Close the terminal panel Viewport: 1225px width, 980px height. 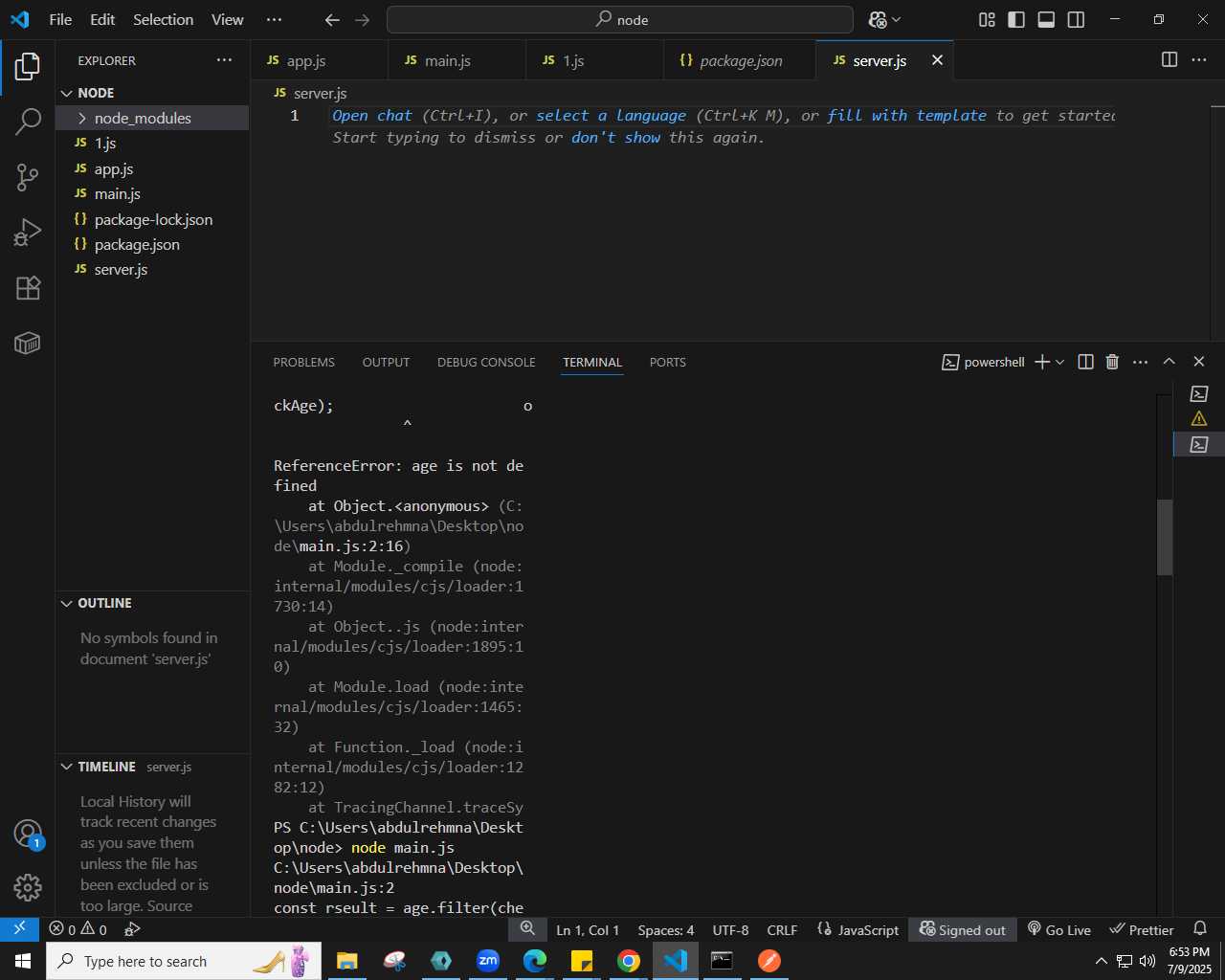click(x=1198, y=362)
